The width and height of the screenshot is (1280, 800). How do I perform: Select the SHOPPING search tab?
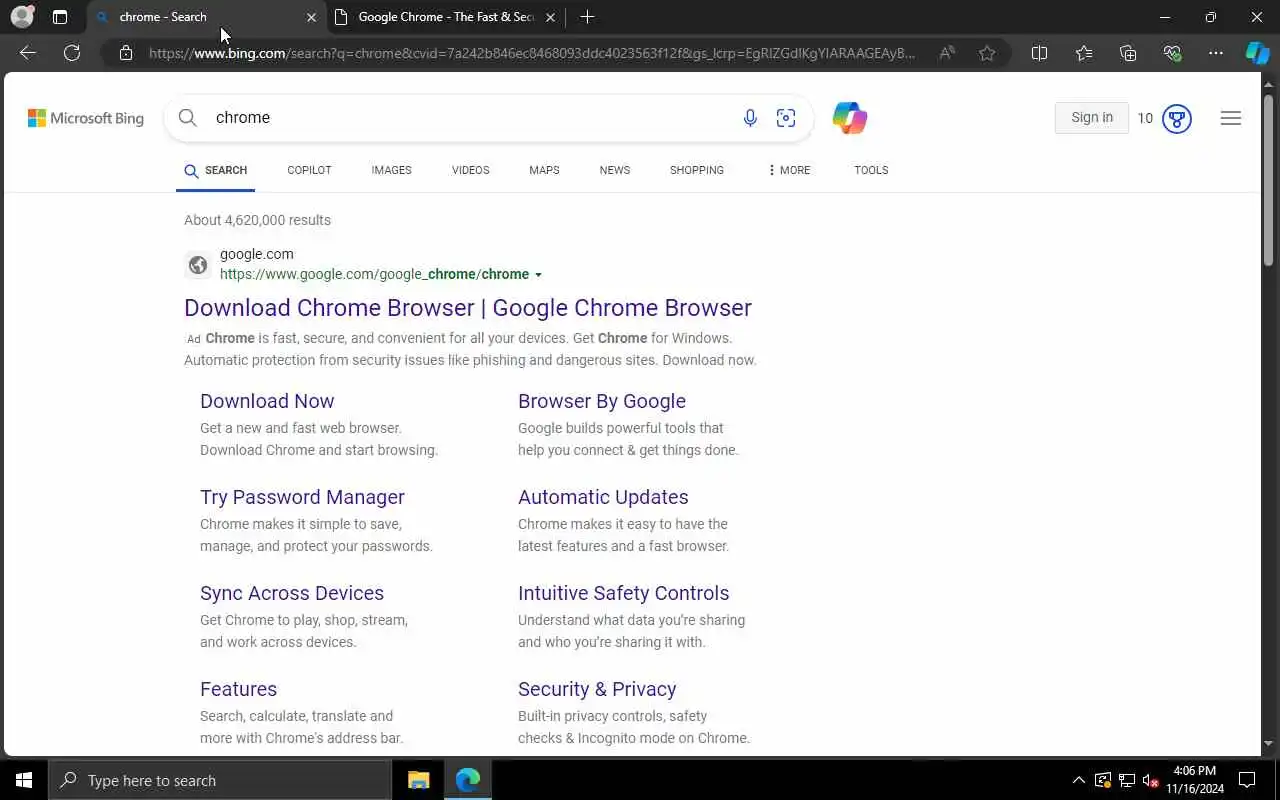697,170
